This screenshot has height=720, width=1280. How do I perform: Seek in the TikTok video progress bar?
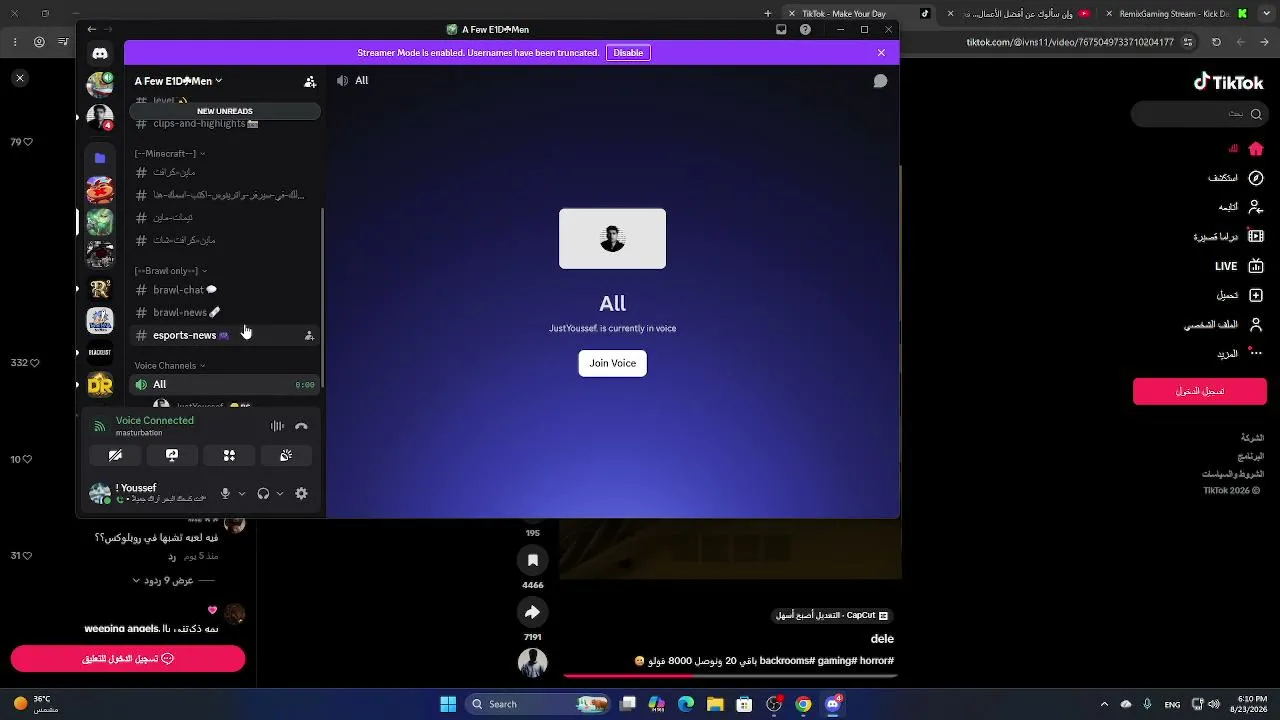[729, 676]
